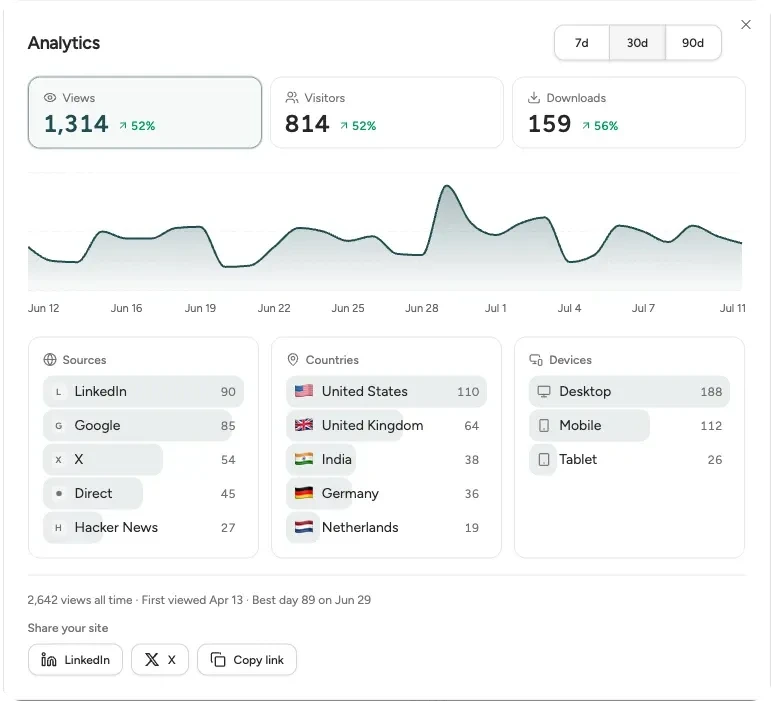Click the H badge on Hacker News row
This screenshot has height=701, width=772.
pos(58,528)
